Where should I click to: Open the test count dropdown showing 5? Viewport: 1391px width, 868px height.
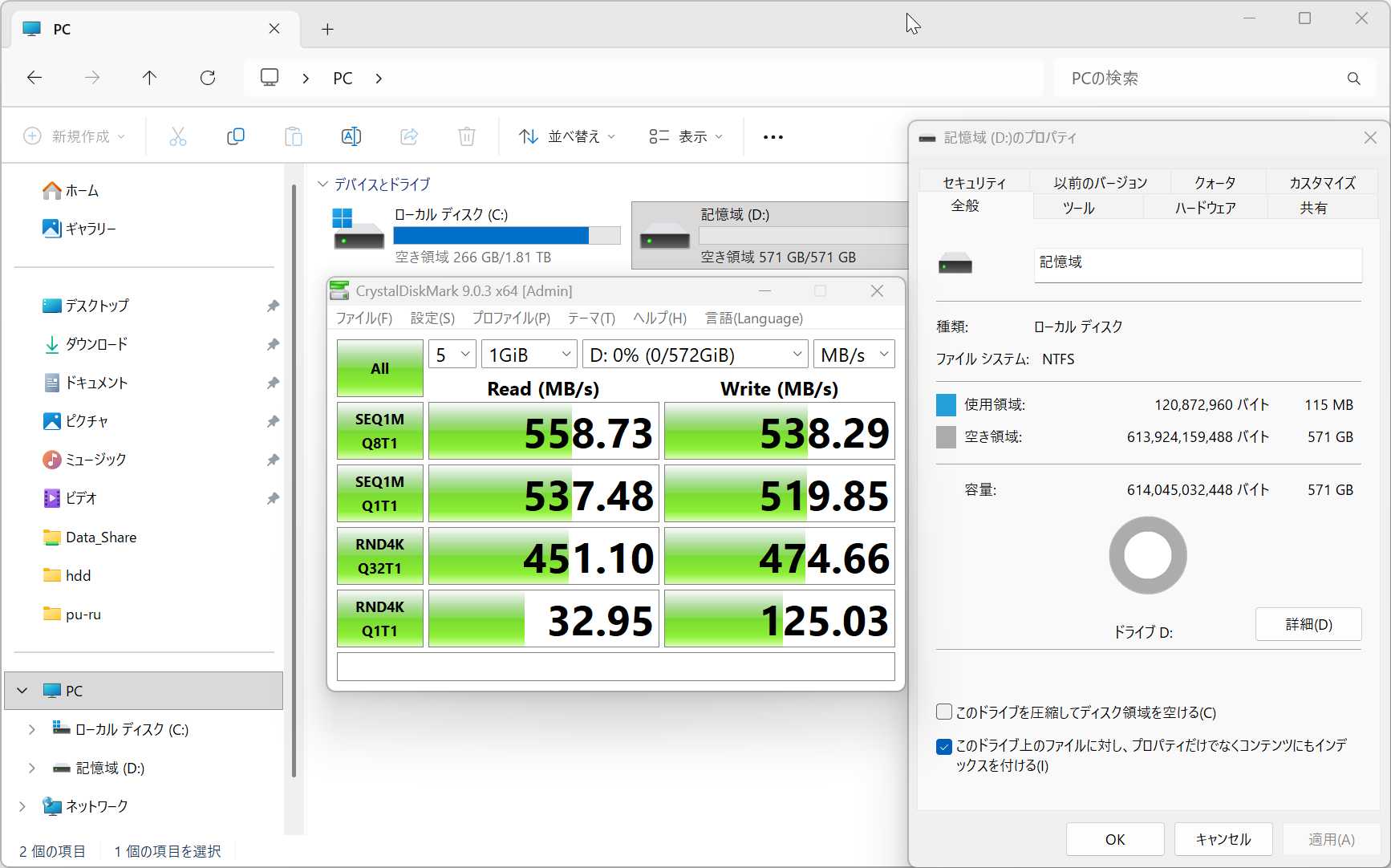(x=452, y=355)
